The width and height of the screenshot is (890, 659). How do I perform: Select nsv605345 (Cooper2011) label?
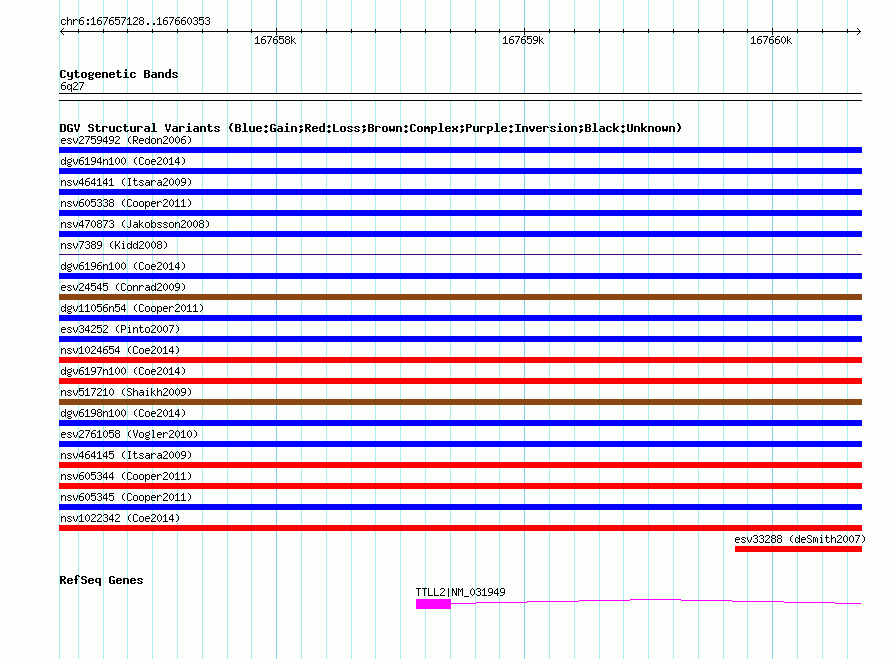[x=126, y=497]
